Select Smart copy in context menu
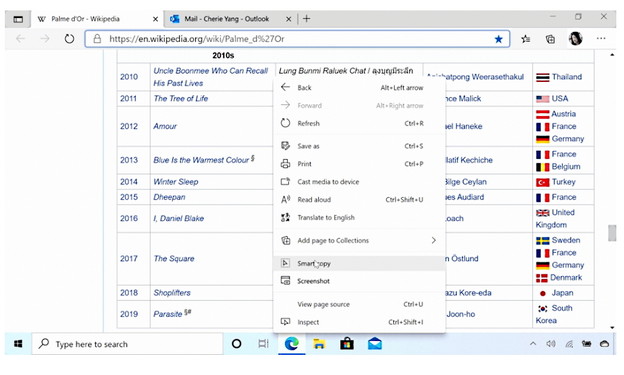This screenshot has height=375, width=624. coord(359,263)
